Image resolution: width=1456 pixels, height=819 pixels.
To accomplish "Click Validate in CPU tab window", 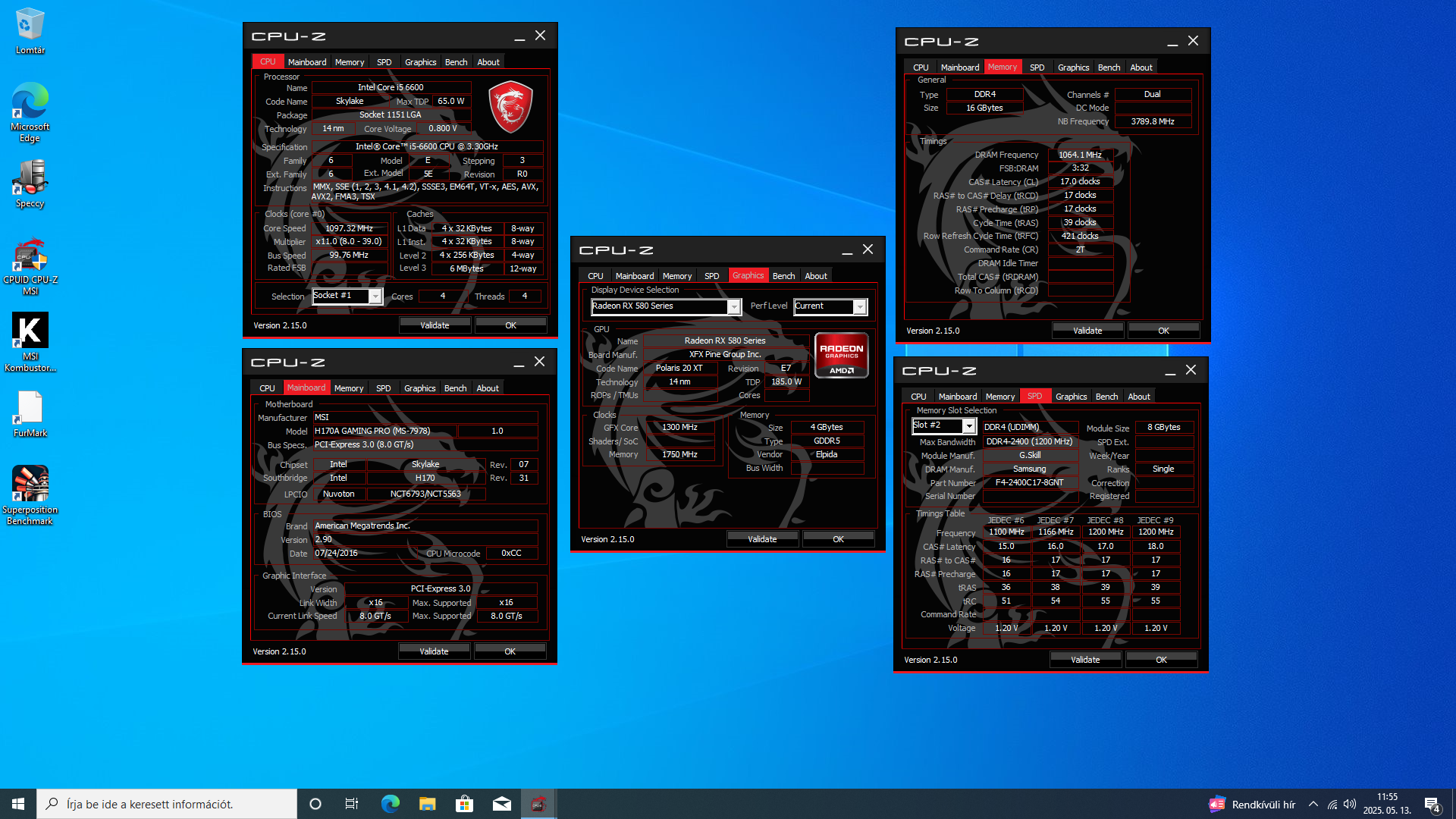I will click(x=435, y=325).
